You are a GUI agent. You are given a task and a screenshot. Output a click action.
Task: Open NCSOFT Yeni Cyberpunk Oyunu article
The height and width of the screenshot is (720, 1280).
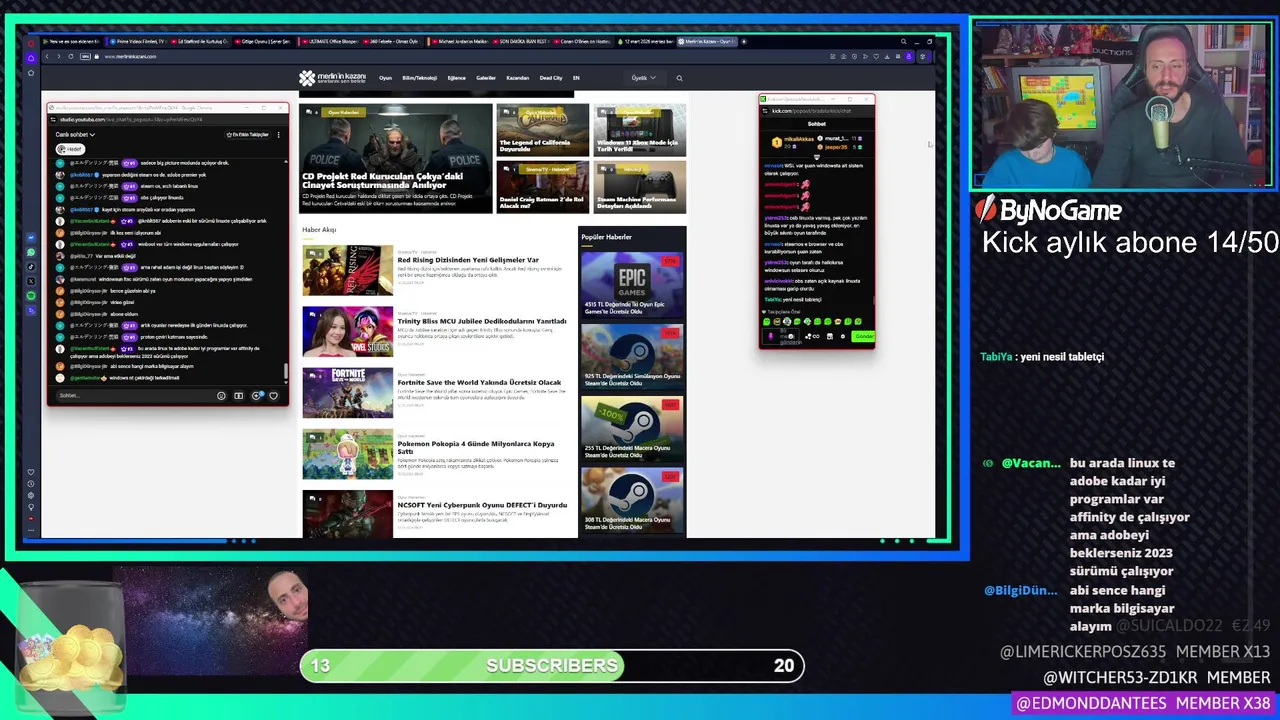click(482, 505)
